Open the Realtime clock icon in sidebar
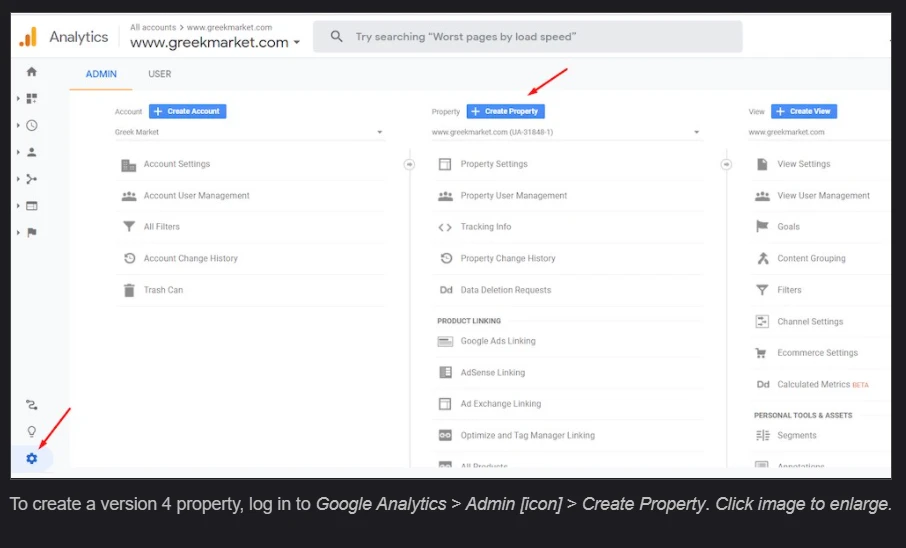This screenshot has width=906, height=548. coord(32,125)
